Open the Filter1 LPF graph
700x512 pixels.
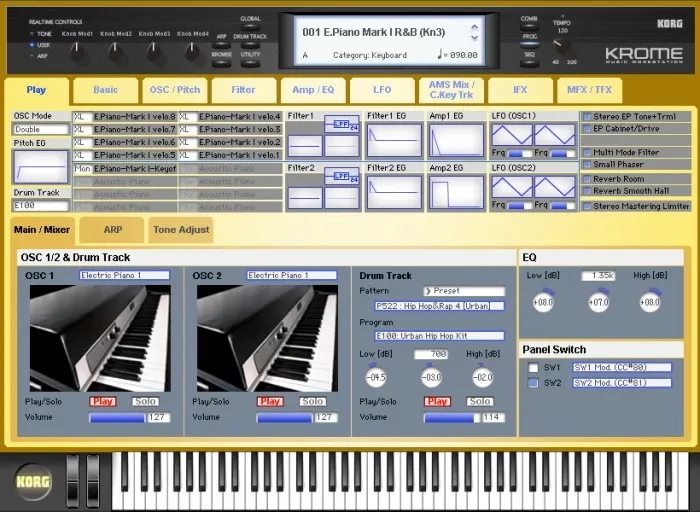(341, 124)
